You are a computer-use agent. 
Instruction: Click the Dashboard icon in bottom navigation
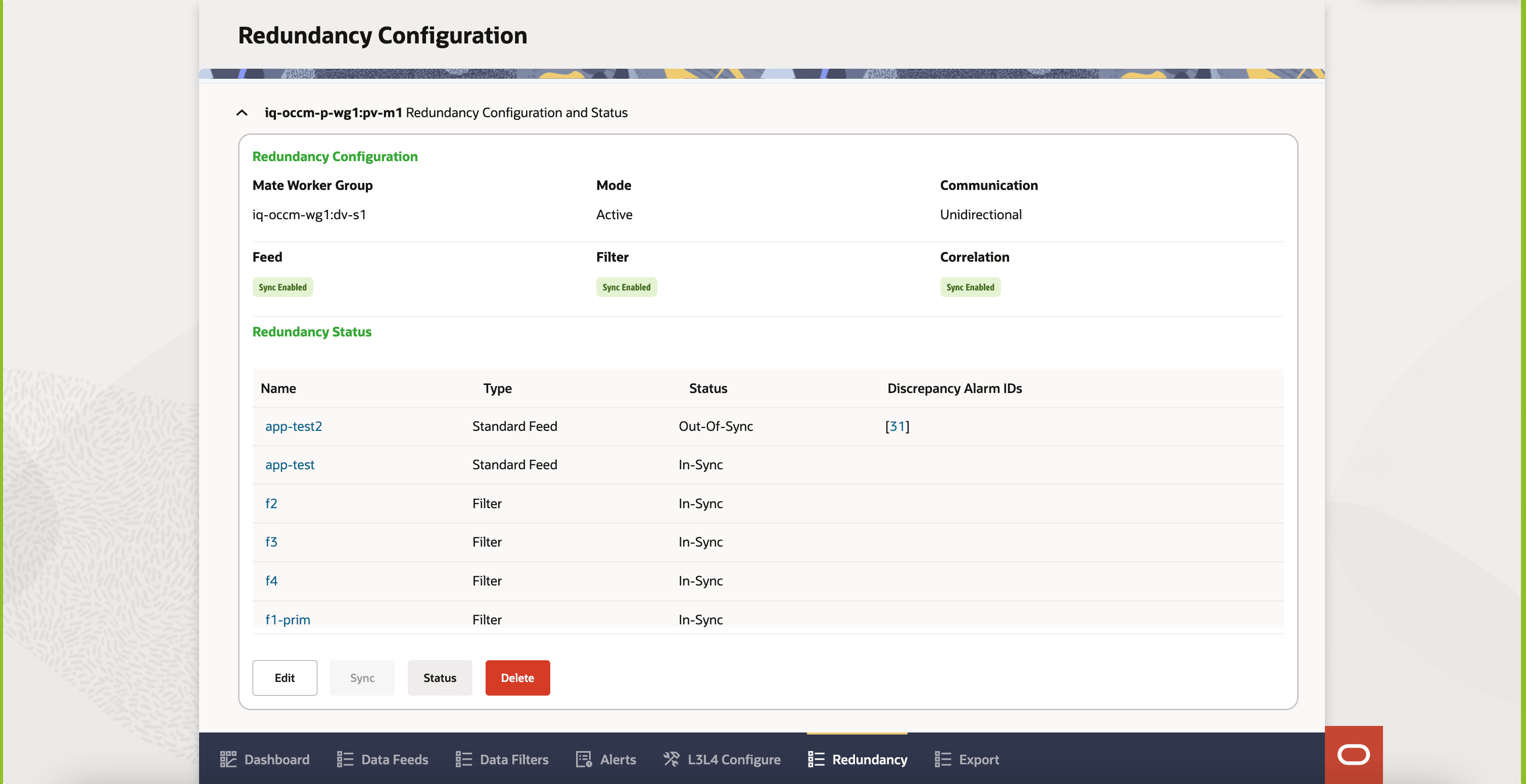tap(228, 759)
